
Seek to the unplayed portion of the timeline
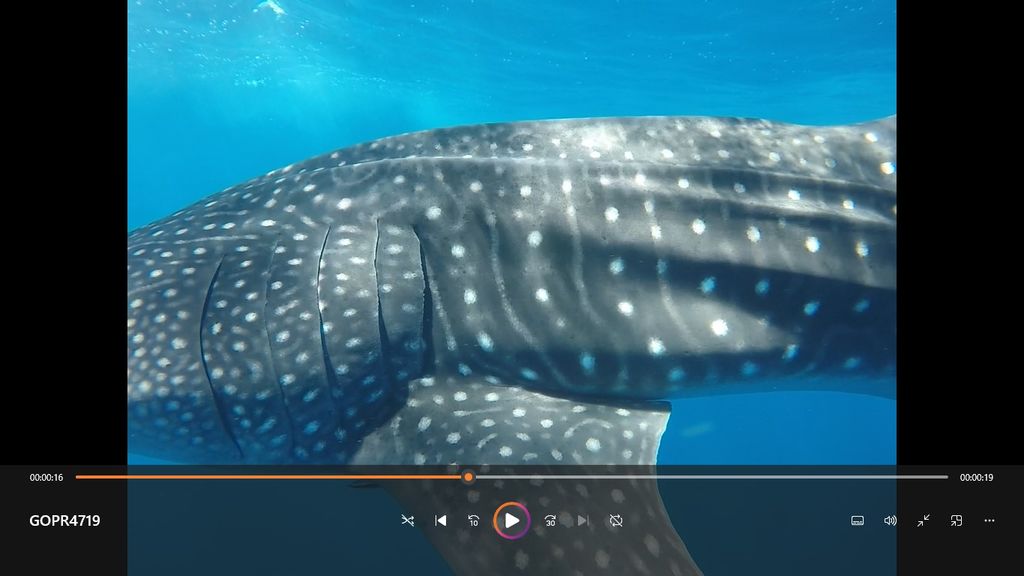(700, 477)
